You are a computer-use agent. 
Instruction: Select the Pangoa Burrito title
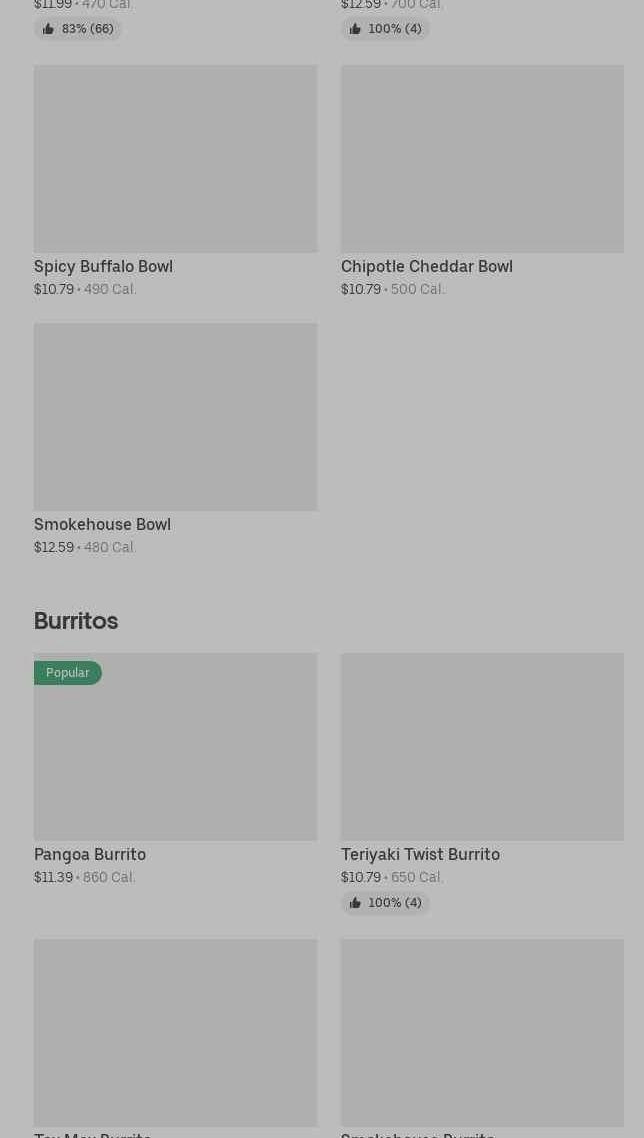(x=90, y=855)
